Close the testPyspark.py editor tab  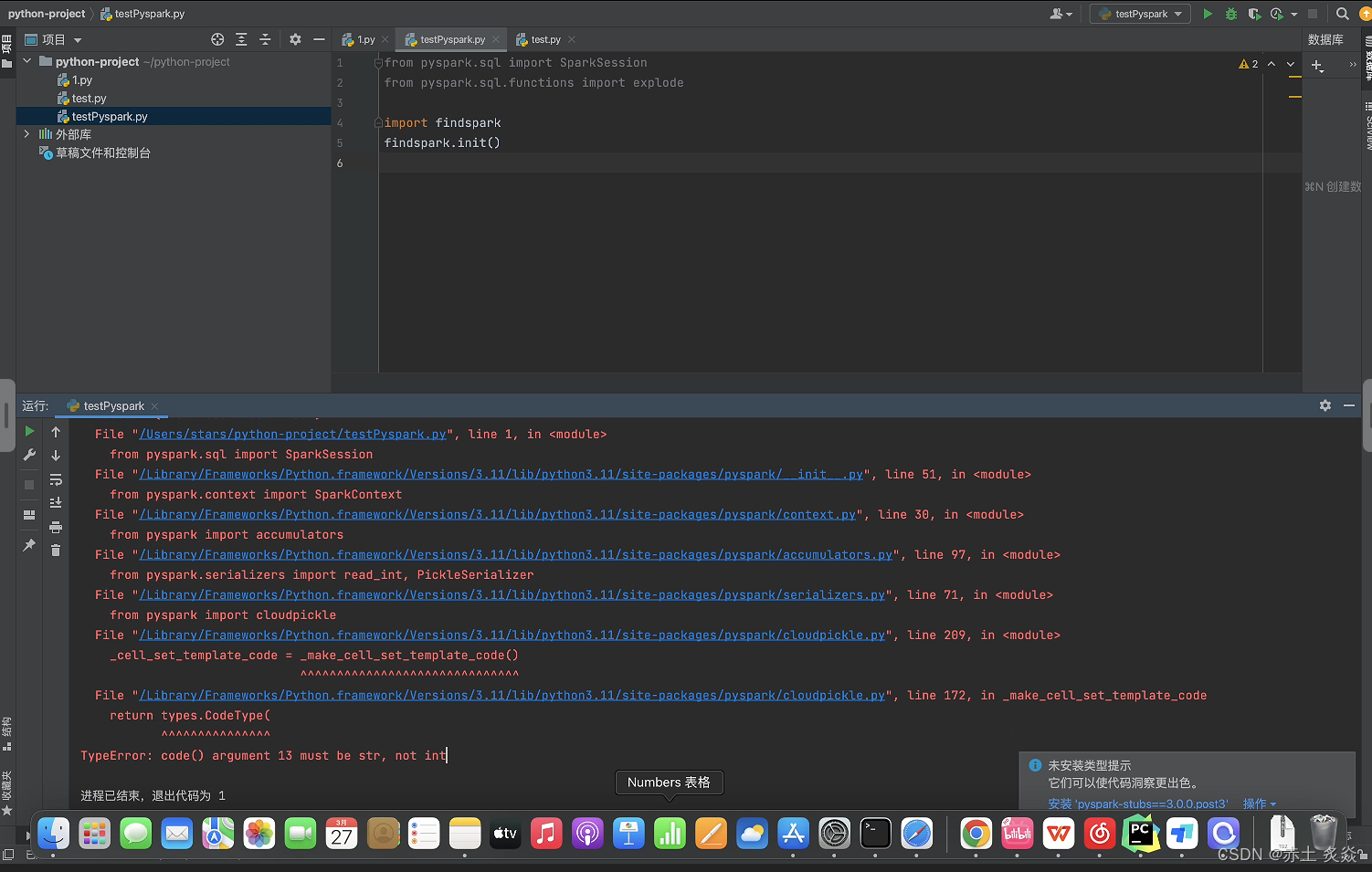496,39
